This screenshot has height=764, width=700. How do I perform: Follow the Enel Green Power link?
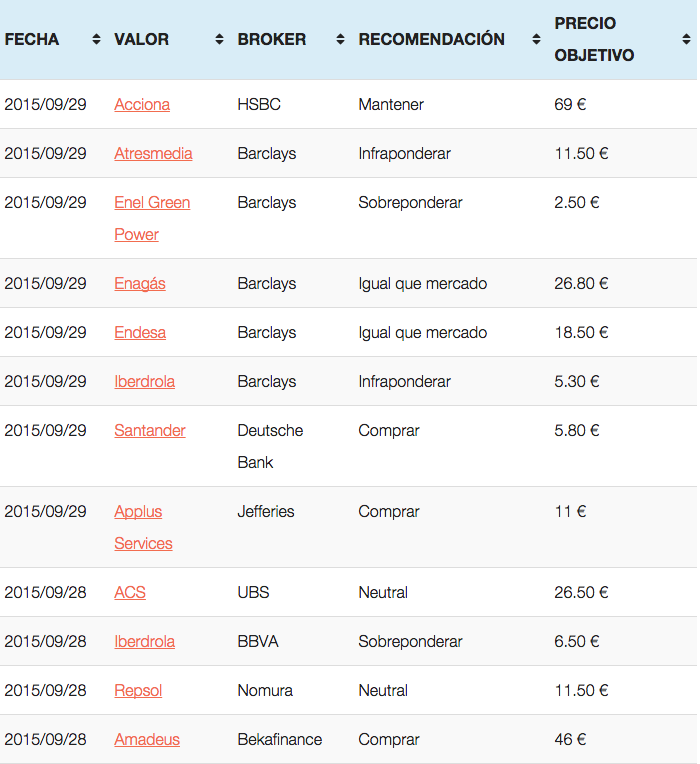click(x=152, y=218)
